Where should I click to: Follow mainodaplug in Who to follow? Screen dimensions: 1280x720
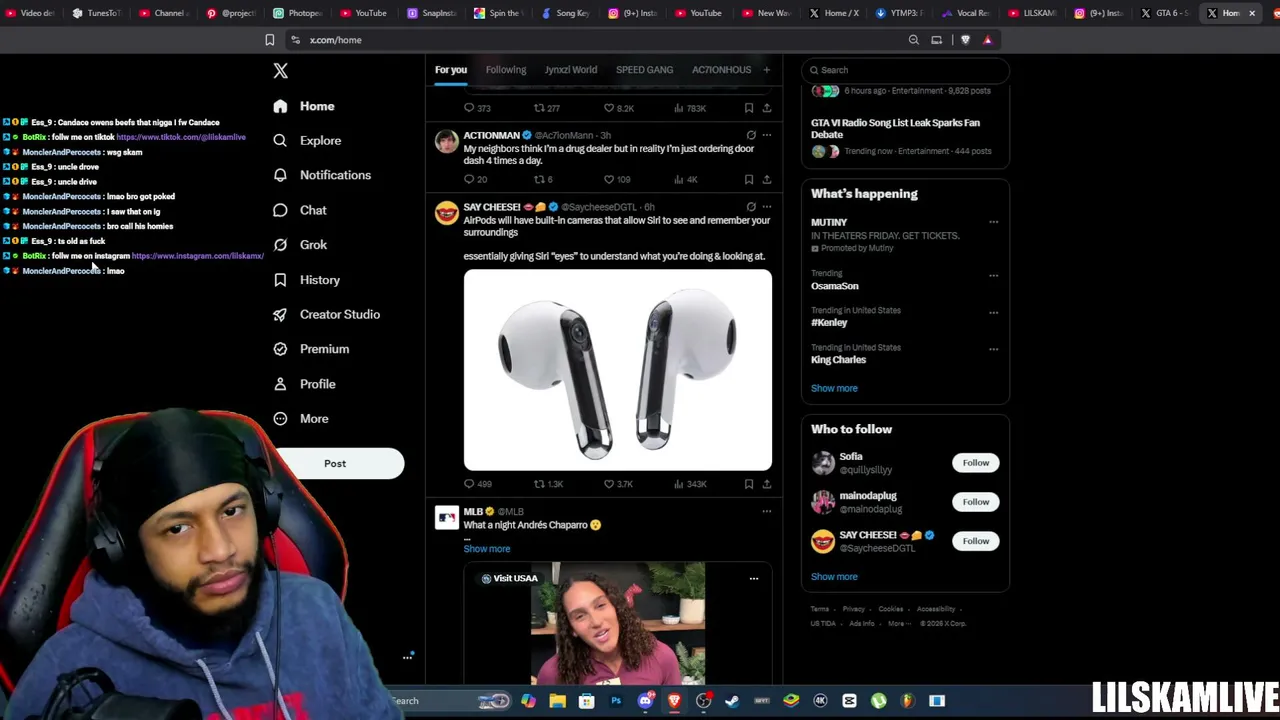point(976,502)
